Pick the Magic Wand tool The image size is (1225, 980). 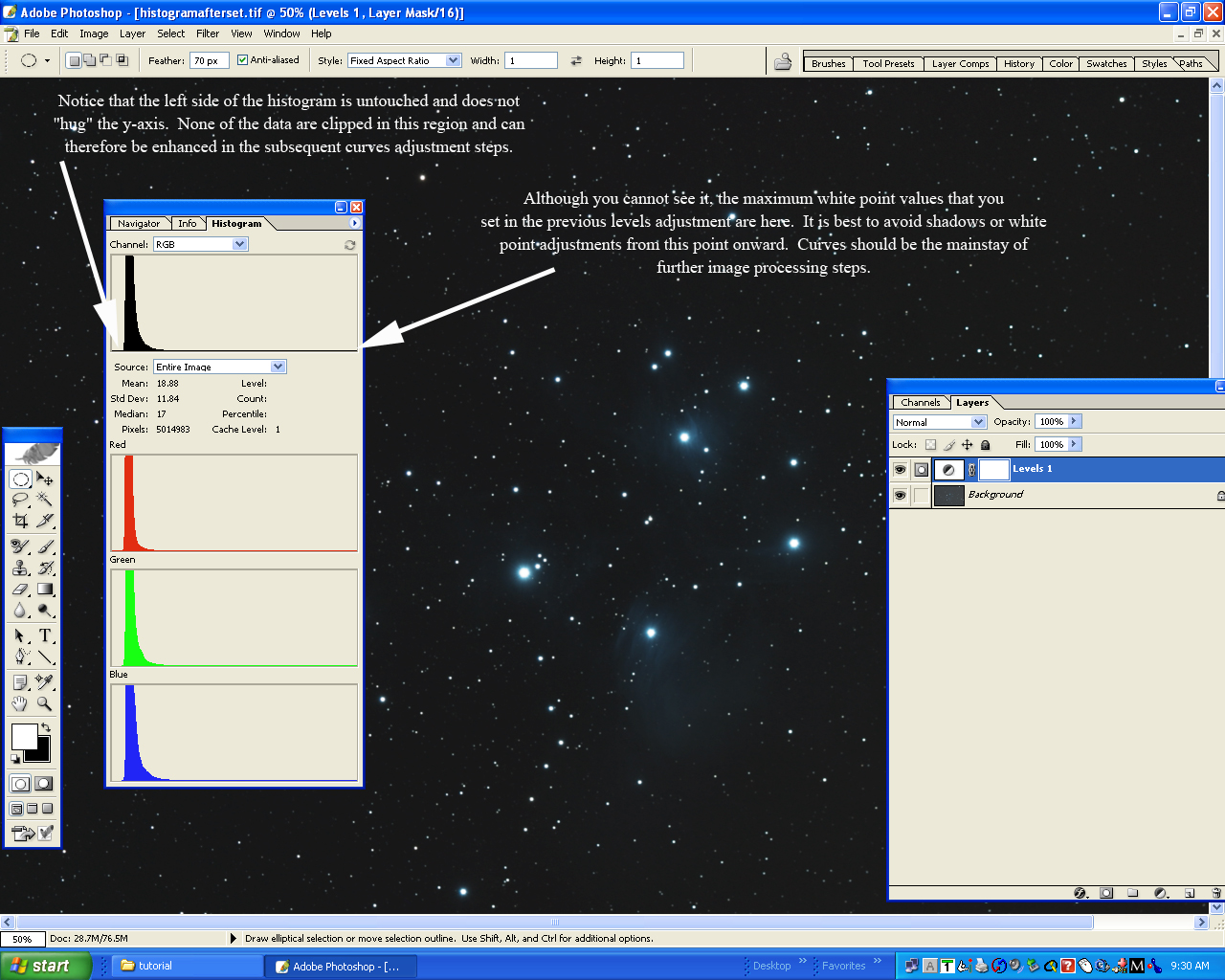coord(45,500)
